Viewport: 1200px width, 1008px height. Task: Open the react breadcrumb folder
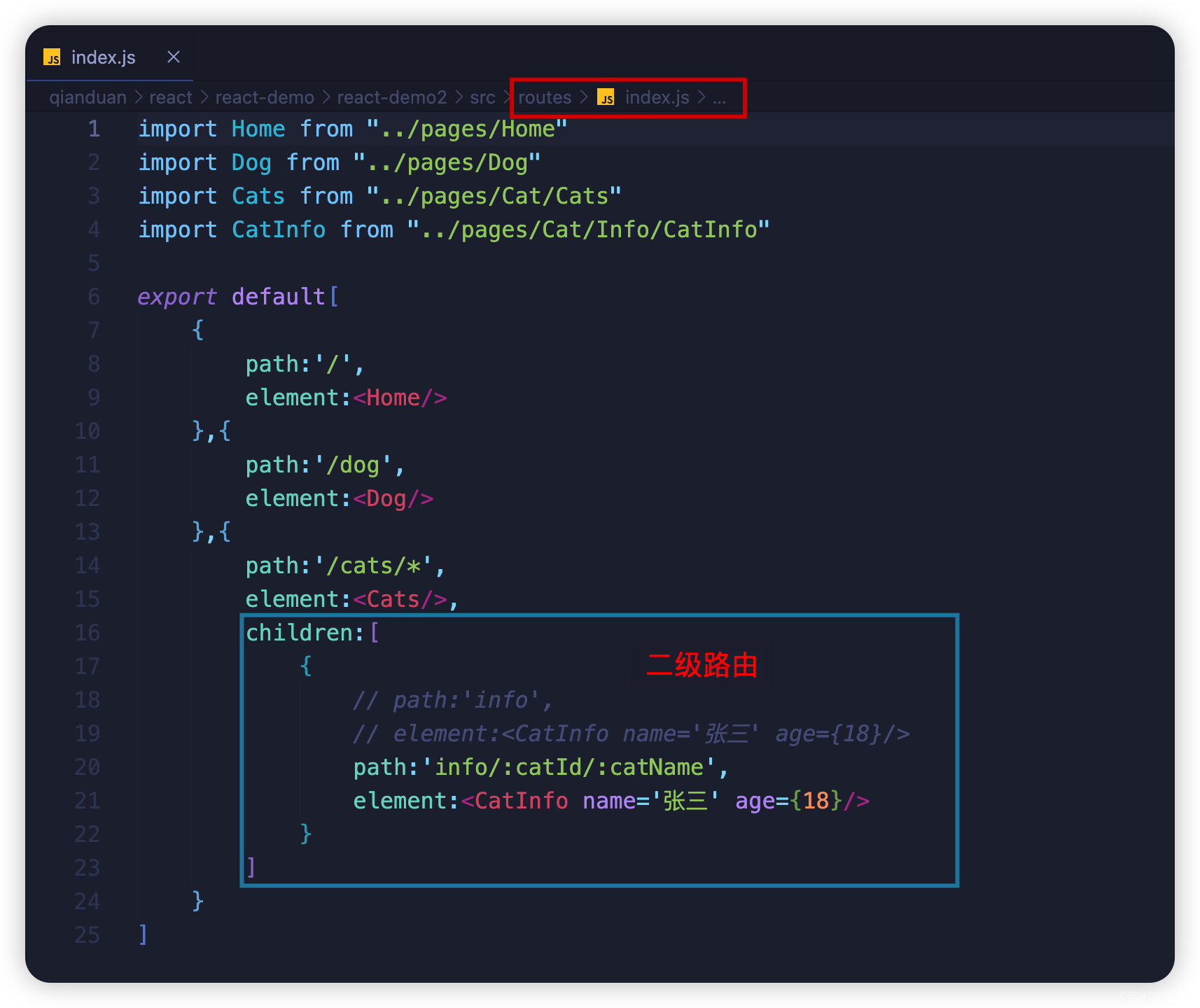tap(170, 97)
